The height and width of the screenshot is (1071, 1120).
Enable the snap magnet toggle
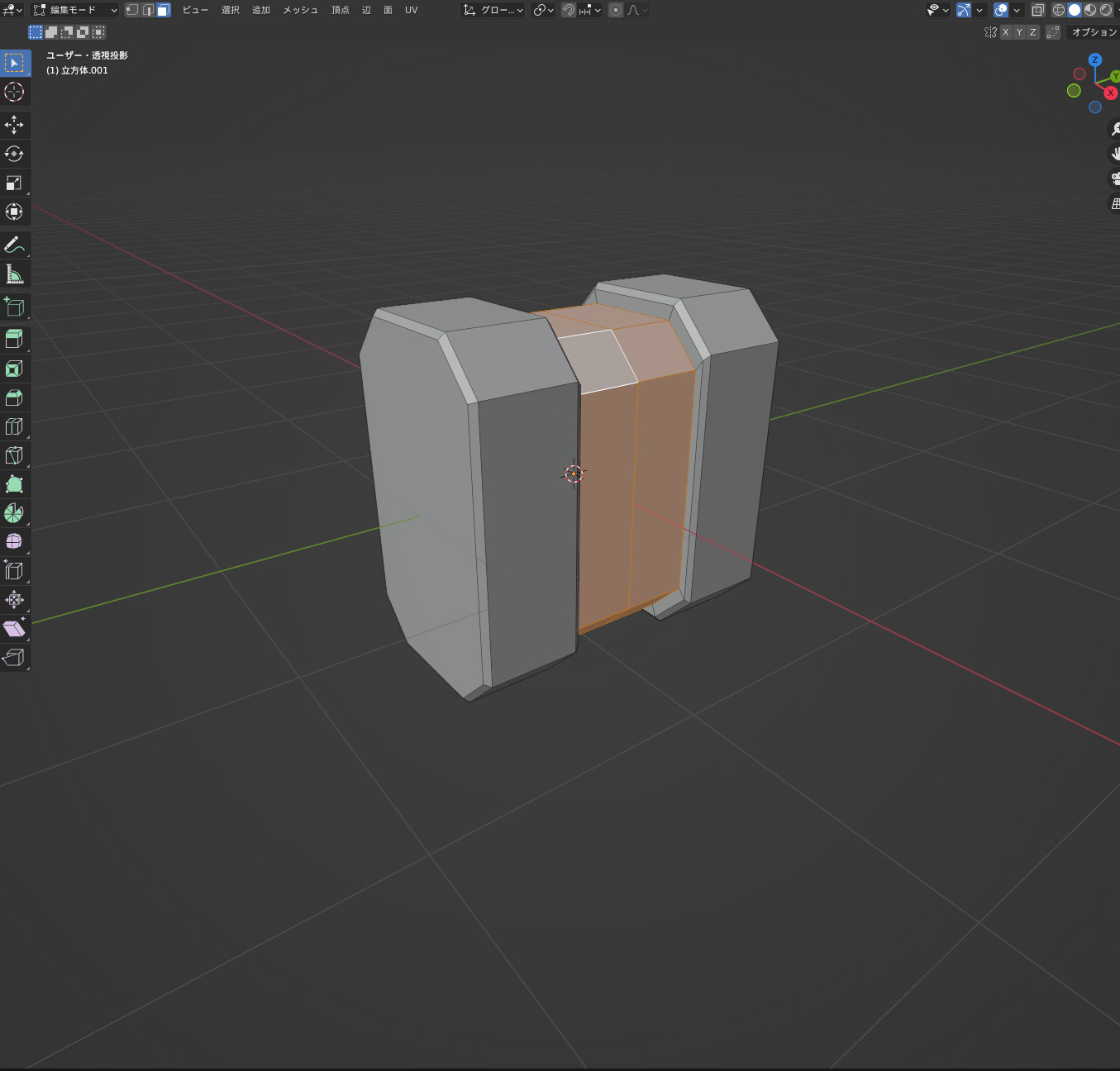point(568,10)
